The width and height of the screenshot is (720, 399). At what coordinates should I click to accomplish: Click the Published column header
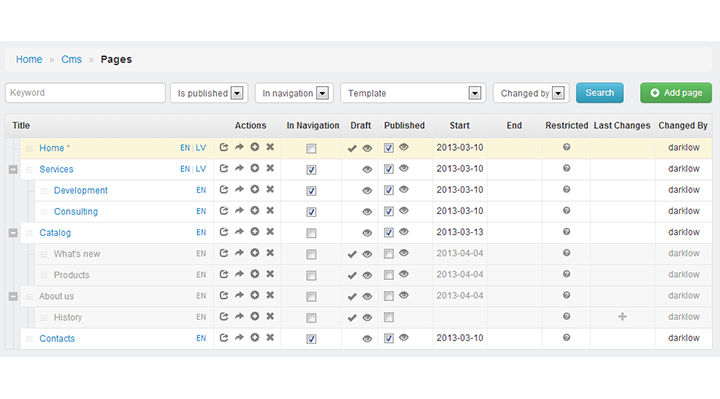[405, 125]
